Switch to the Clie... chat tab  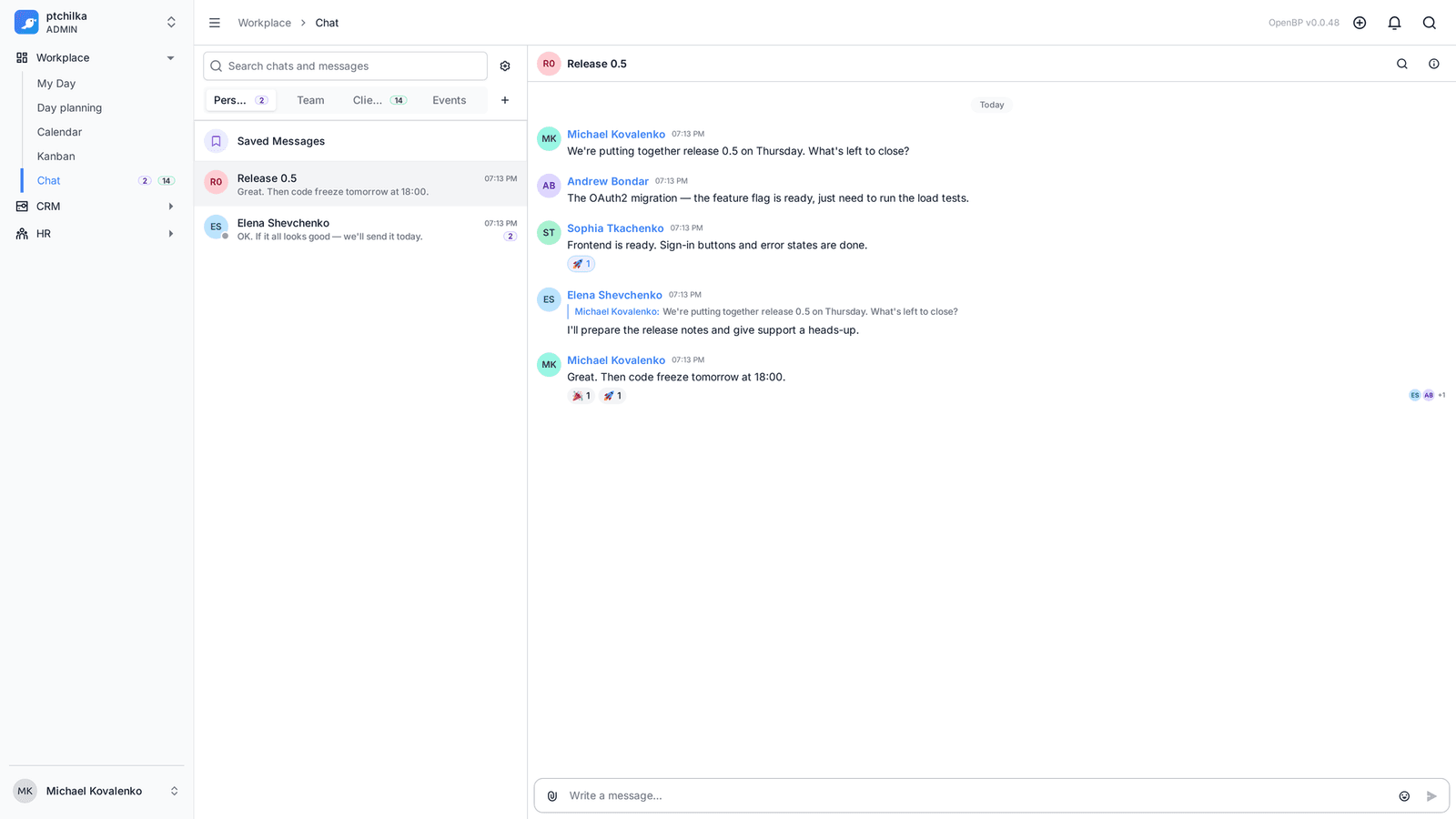[x=379, y=100]
